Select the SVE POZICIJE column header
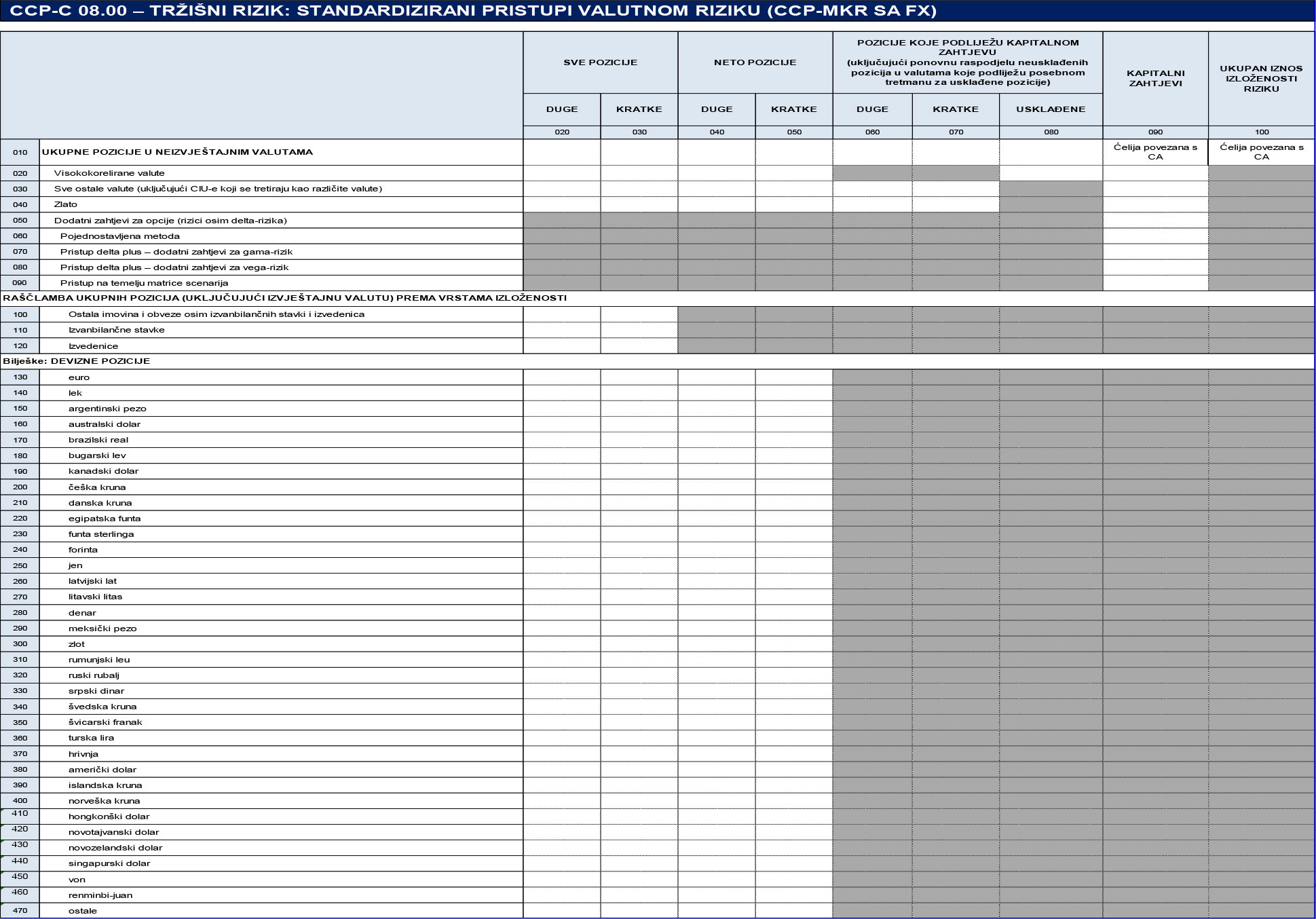The image size is (1316, 919). (600, 62)
